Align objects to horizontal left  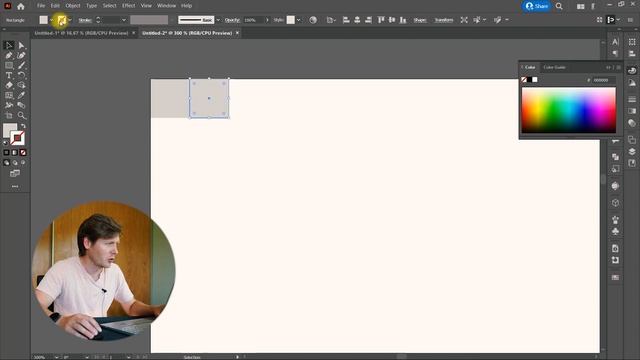point(346,20)
